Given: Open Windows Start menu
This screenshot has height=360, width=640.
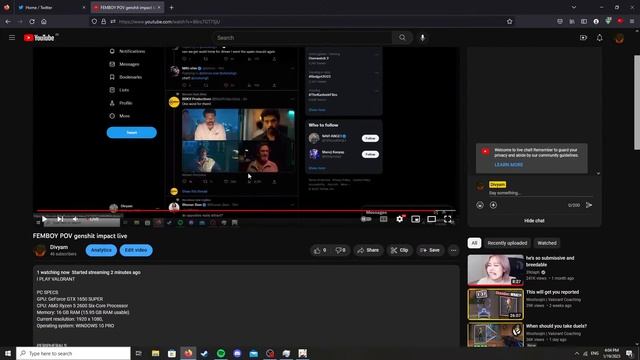Looking at the screenshot, I should click(8, 353).
